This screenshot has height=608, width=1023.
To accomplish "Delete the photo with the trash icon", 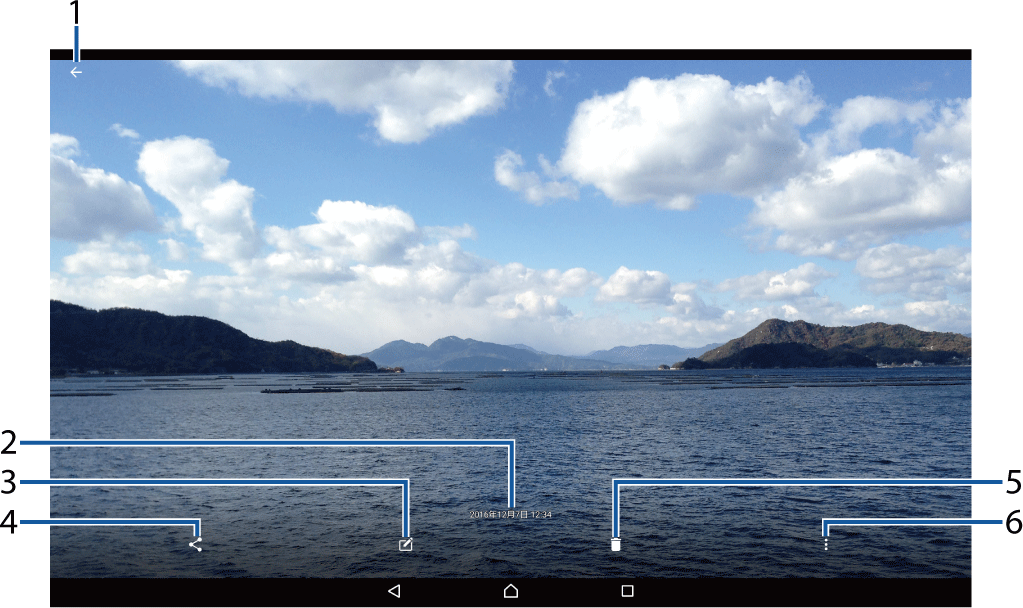I will [616, 545].
